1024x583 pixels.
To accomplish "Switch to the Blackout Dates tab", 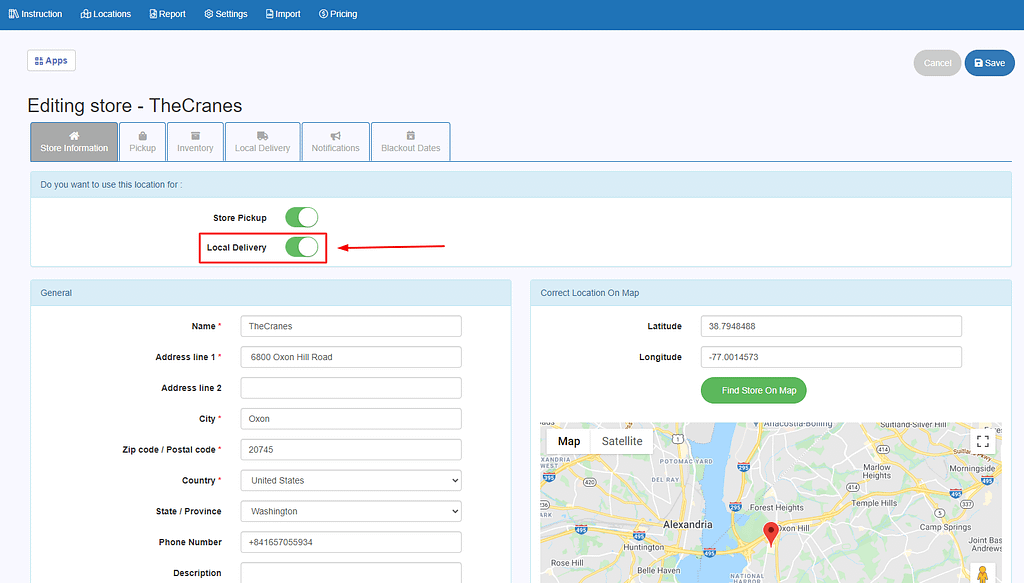I will [411, 142].
